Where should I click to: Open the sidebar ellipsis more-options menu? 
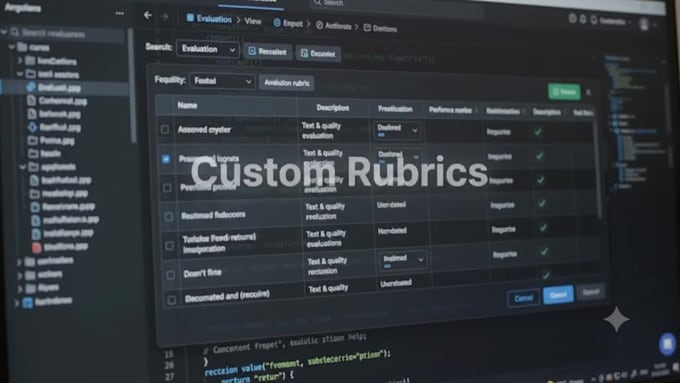click(120, 13)
